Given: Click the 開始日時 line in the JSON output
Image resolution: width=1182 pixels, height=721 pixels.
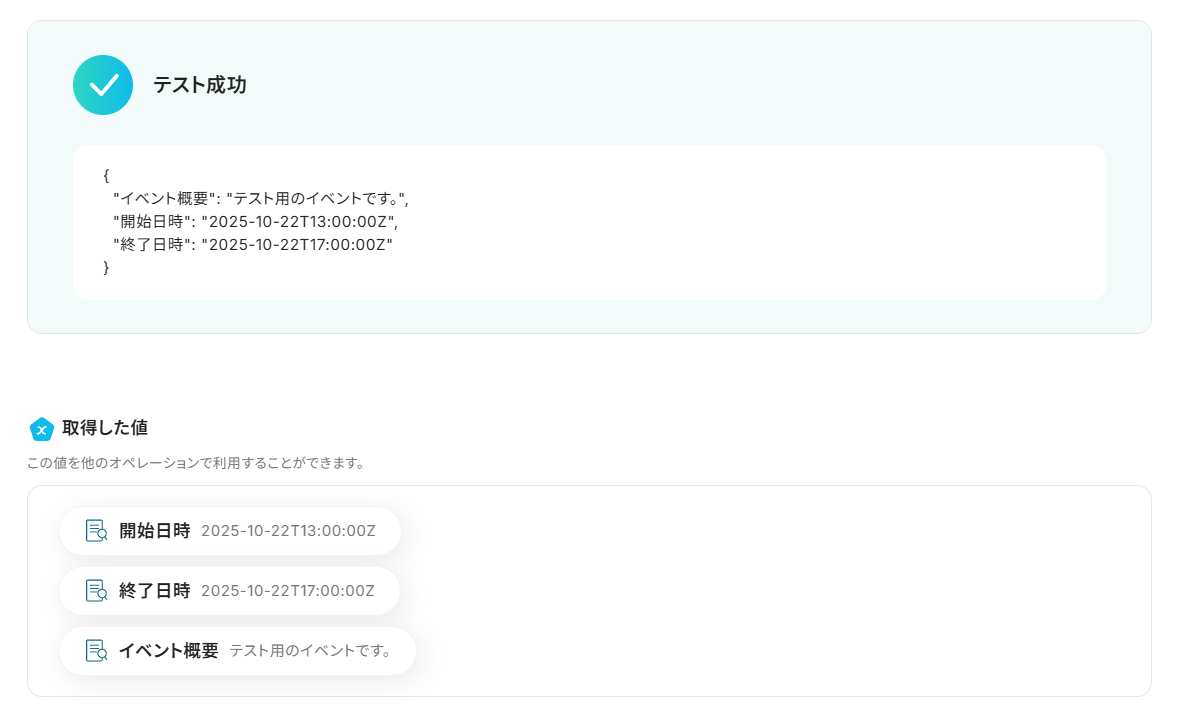Looking at the screenshot, I should 255,221.
